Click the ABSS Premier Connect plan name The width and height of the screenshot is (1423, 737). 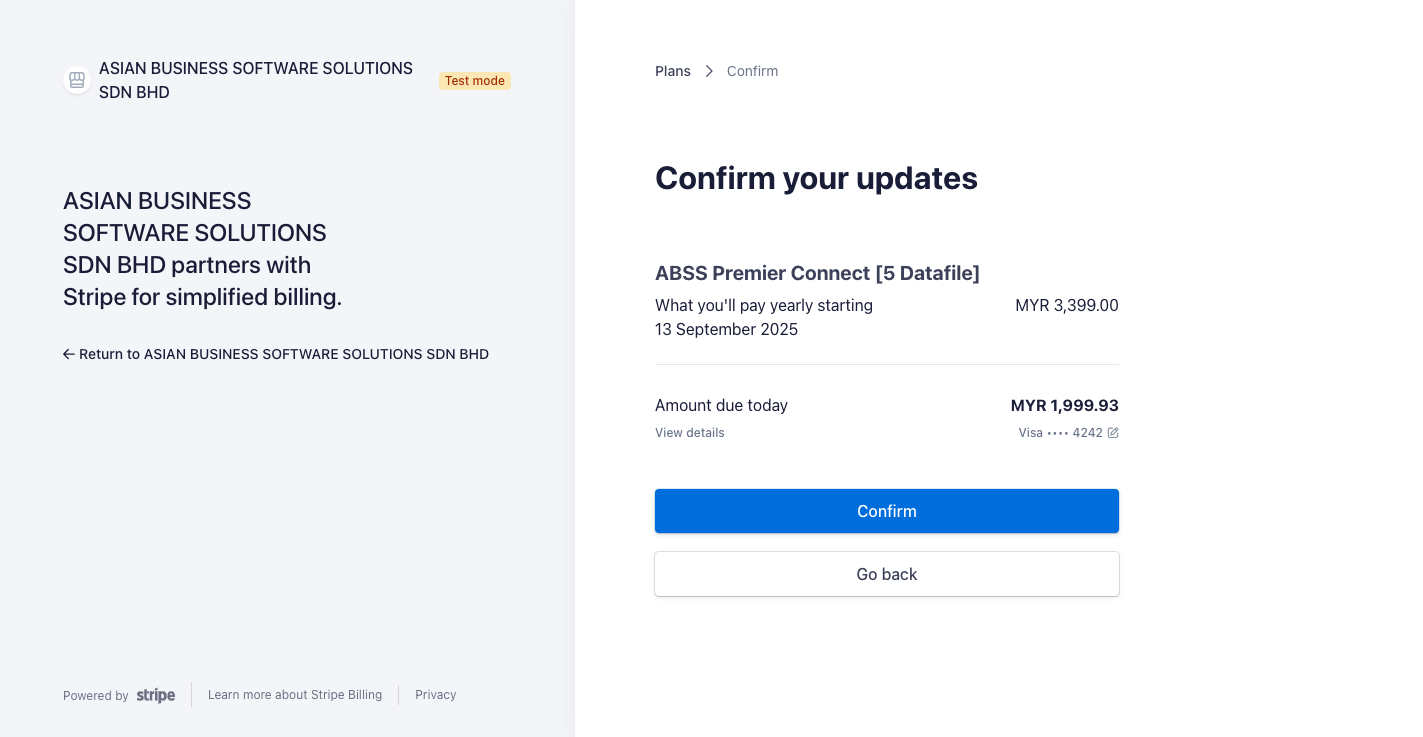[817, 273]
